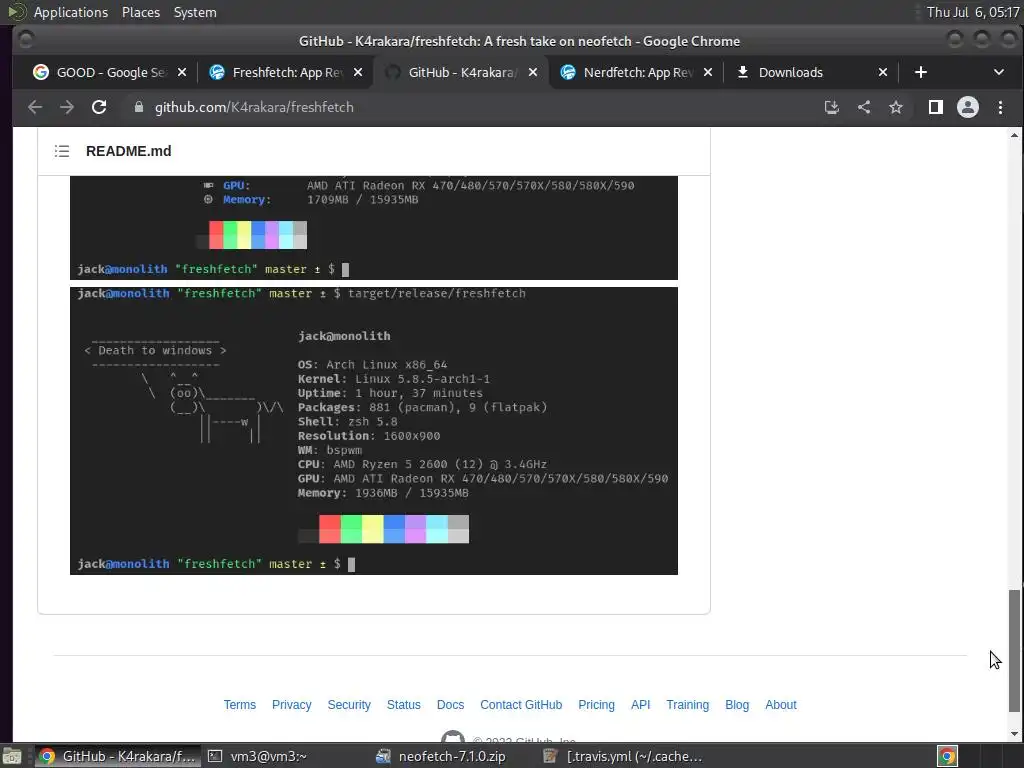The image size is (1024, 768).
Task: Open the About footer link
Action: point(780,705)
